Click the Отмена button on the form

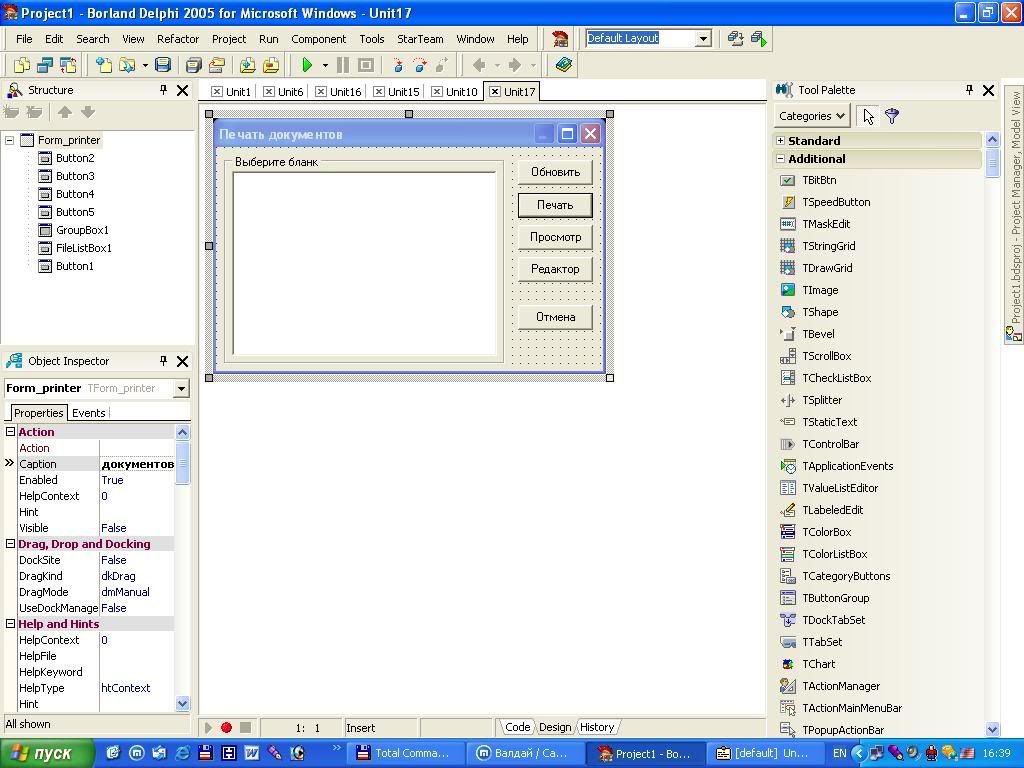(555, 317)
